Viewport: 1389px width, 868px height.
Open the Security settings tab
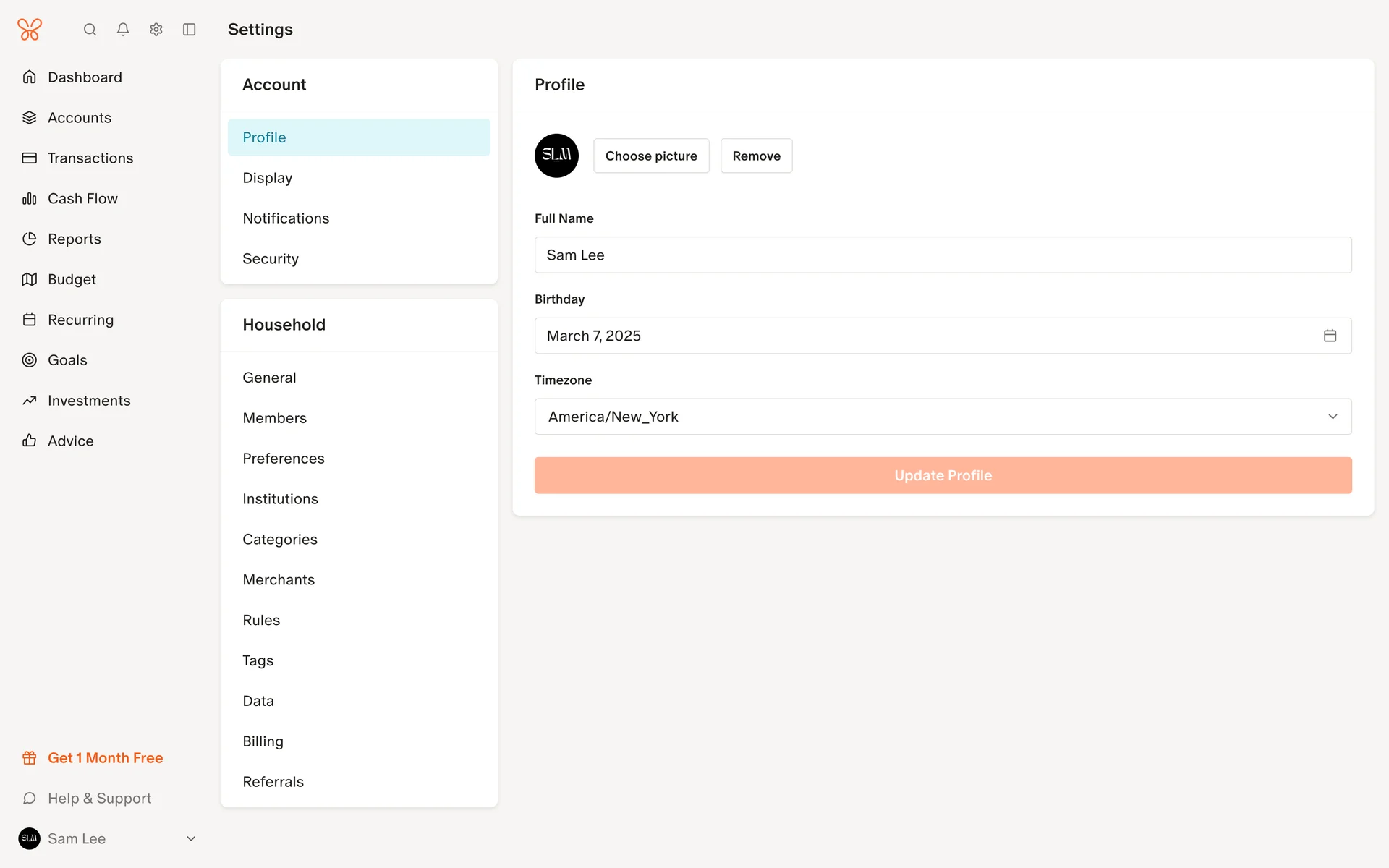[x=271, y=259]
